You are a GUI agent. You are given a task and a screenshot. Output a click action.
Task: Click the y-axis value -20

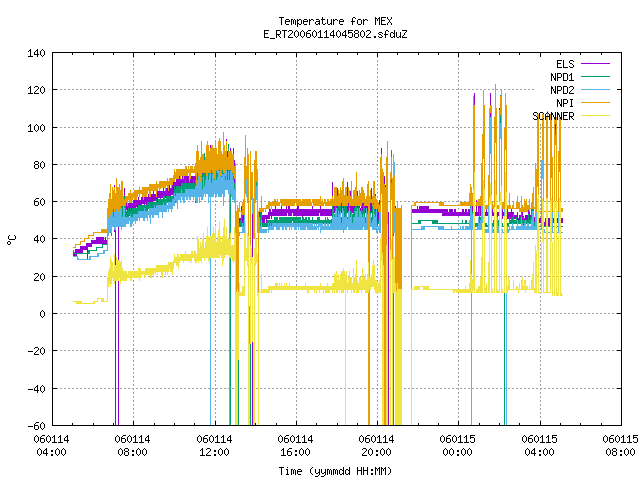tap(36, 351)
